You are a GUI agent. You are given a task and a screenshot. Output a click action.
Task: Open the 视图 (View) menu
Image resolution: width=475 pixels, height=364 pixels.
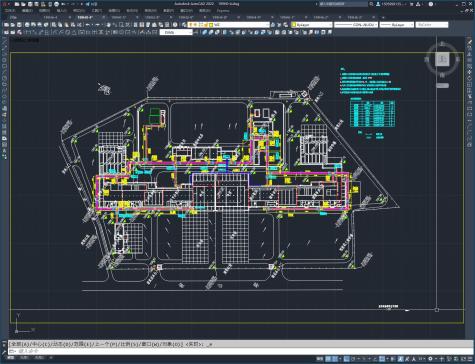[44, 11]
